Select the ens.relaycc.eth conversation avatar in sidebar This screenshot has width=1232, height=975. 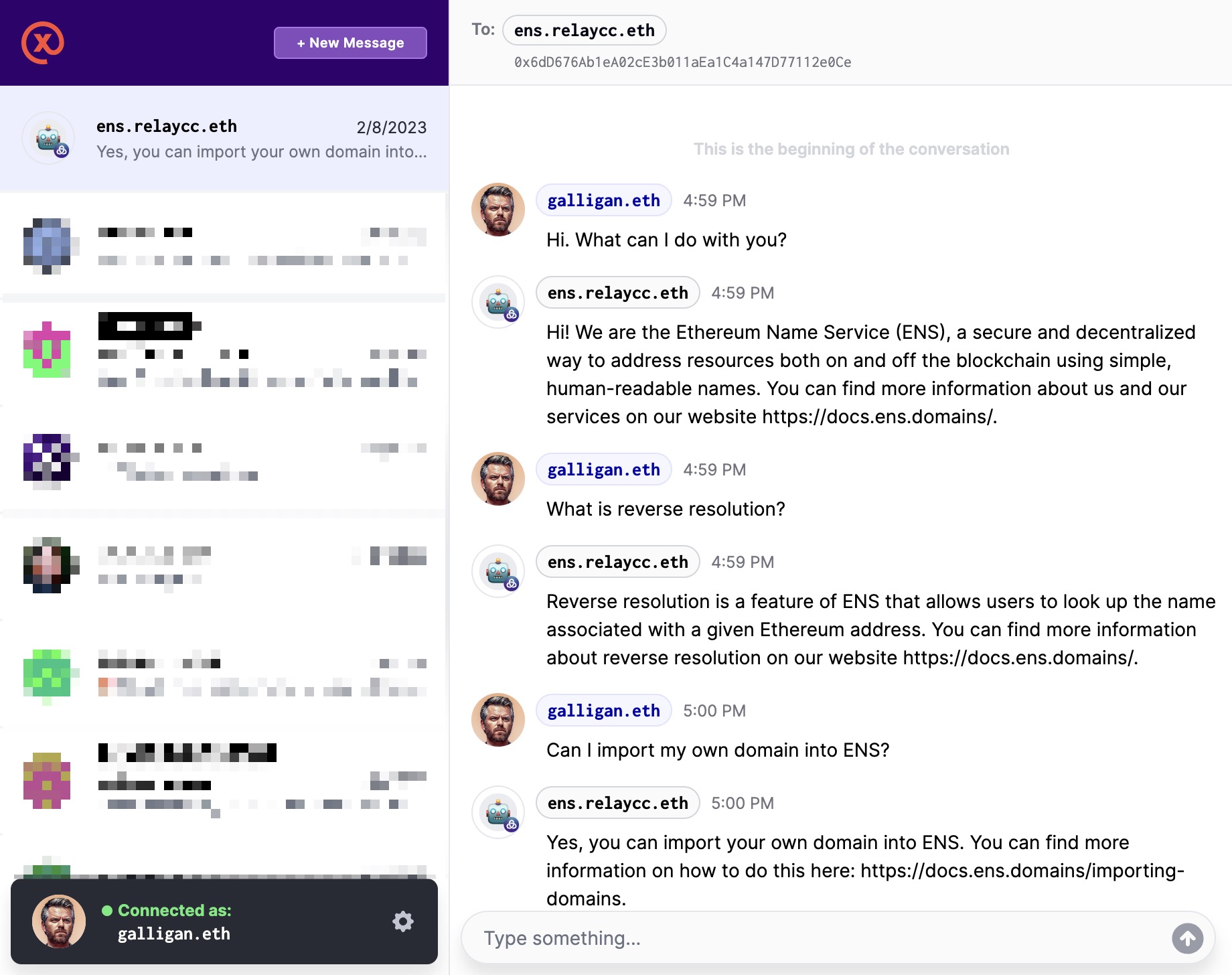pyautogui.click(x=48, y=138)
